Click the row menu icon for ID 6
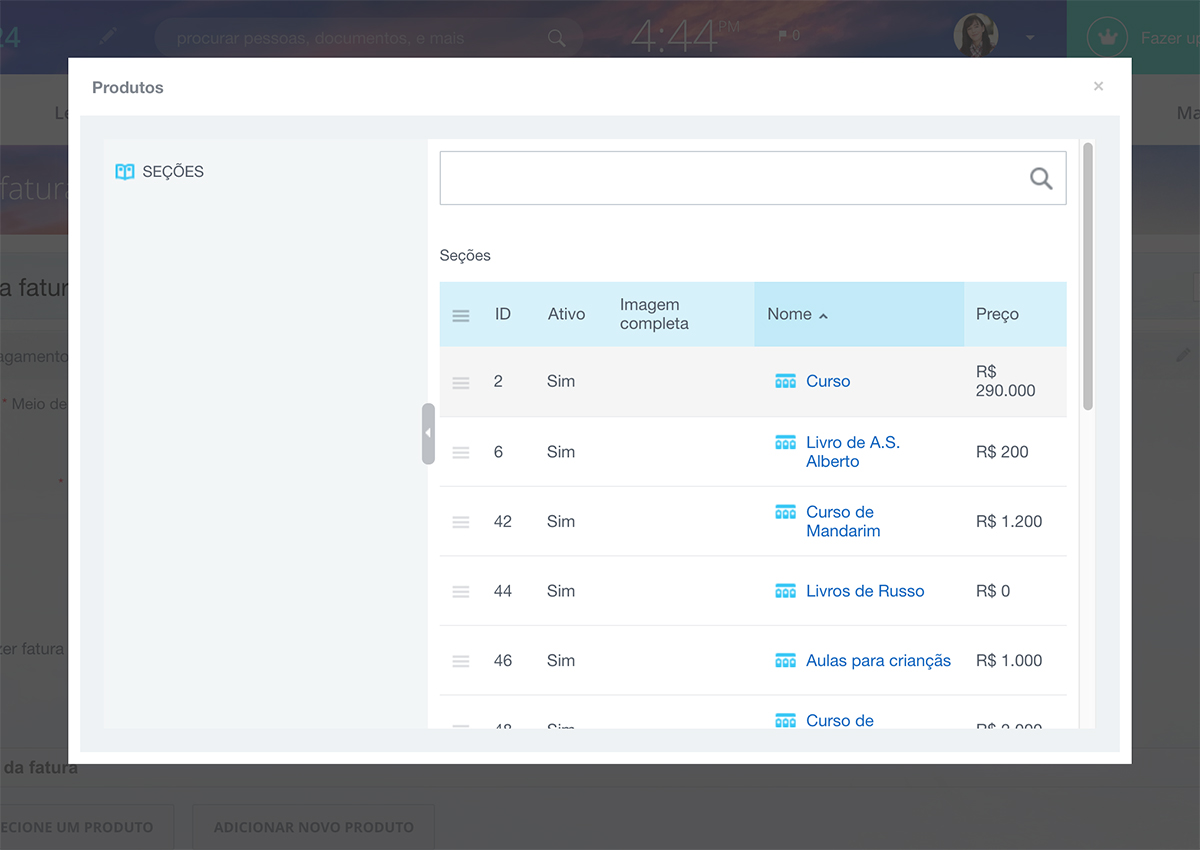1200x850 pixels. pyautogui.click(x=461, y=452)
